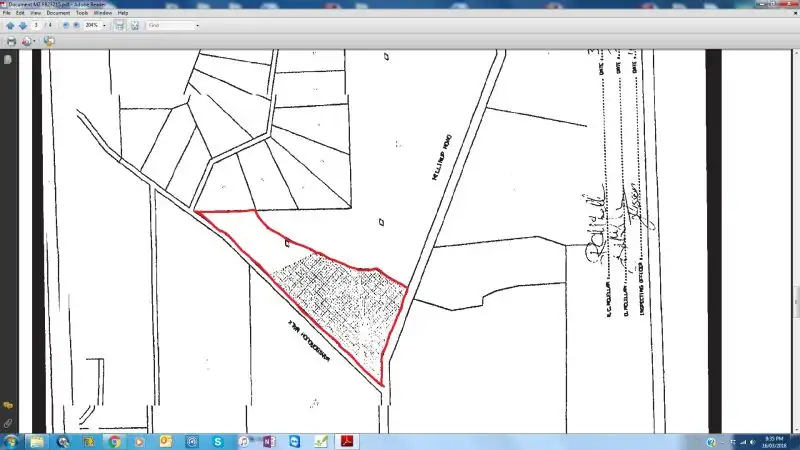Go to previous page using up arrow
Viewport: 800px width, 450px height.
pos(9,24)
